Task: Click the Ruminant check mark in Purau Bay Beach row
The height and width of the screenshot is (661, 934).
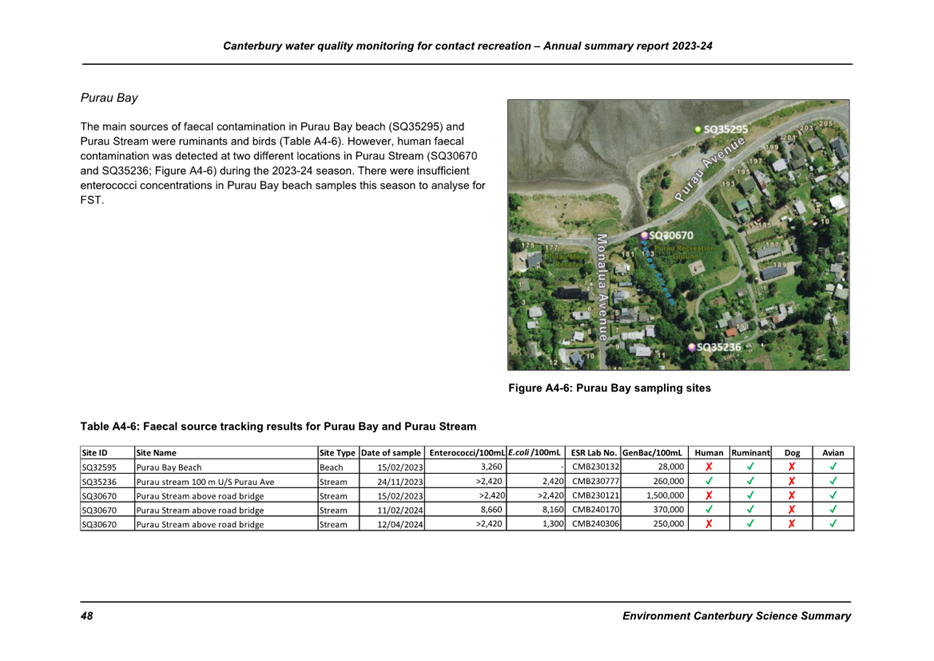Action: point(751,467)
